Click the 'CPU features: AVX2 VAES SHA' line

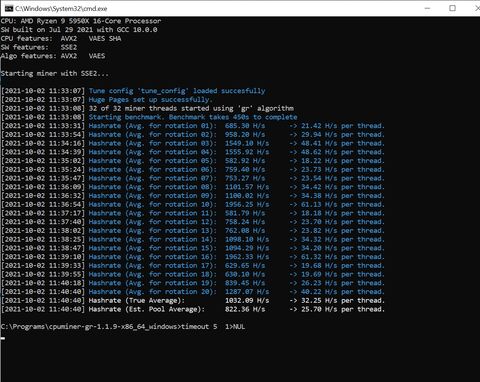click(61, 38)
